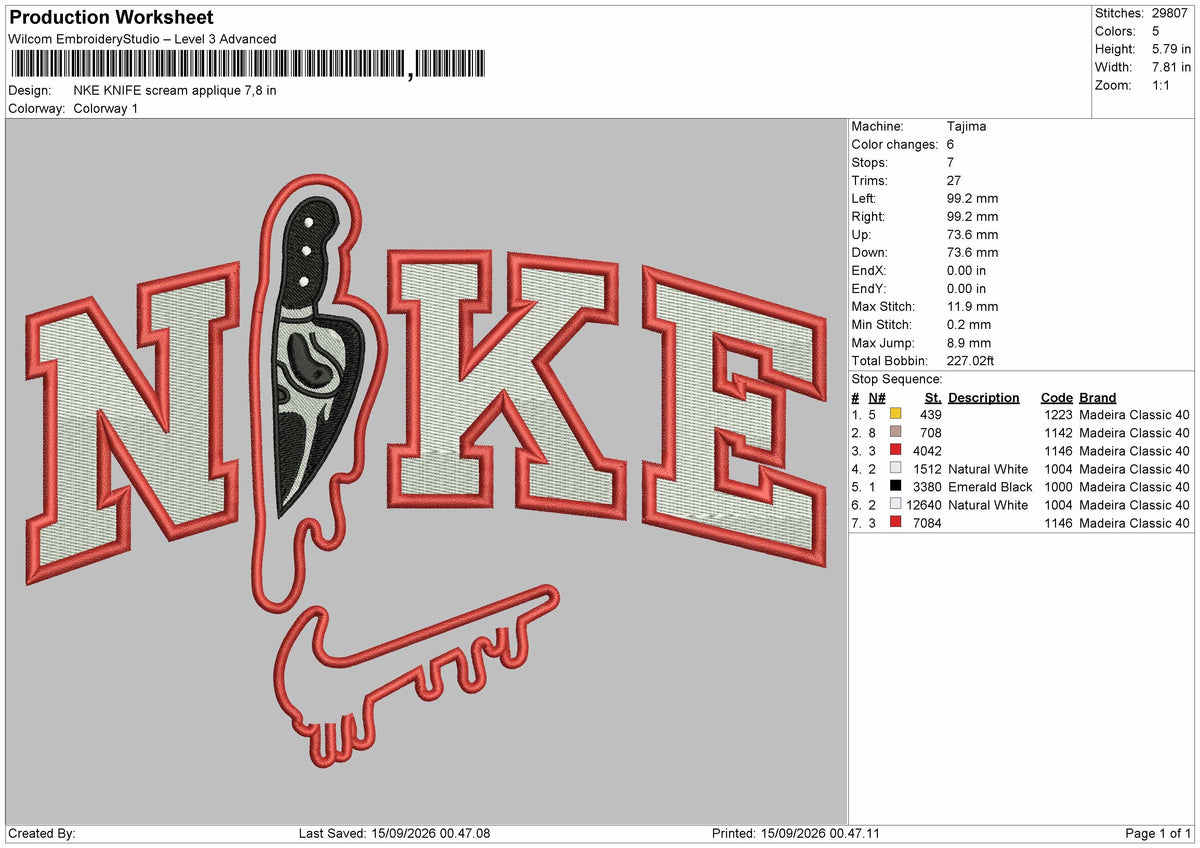
Task: Click the Max Jump value 8.9 mm
Action: [969, 342]
